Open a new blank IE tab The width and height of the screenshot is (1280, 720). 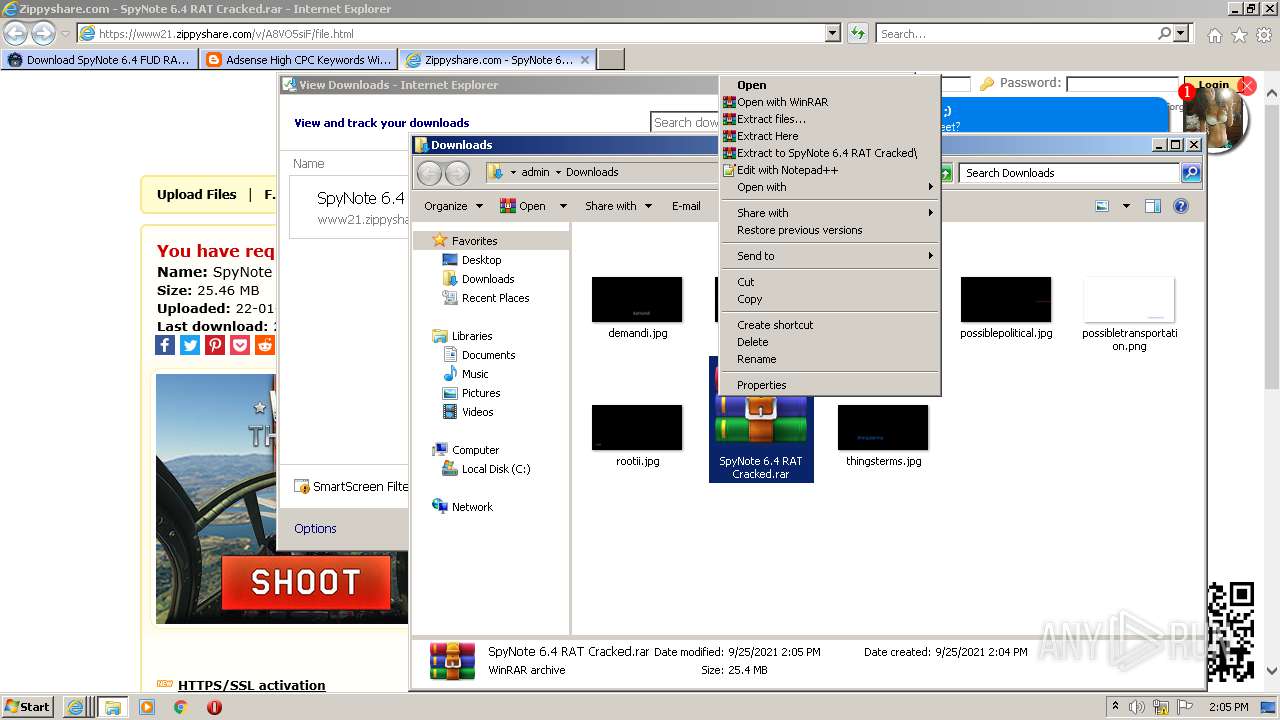(x=611, y=60)
